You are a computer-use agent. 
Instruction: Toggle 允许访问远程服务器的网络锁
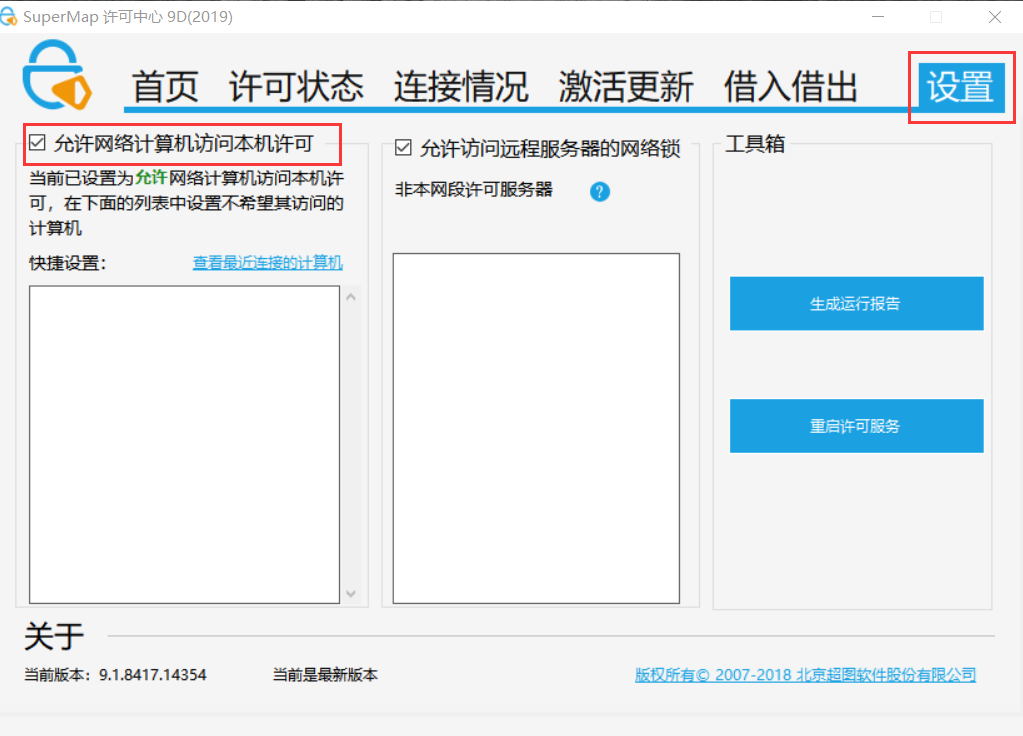pos(403,147)
